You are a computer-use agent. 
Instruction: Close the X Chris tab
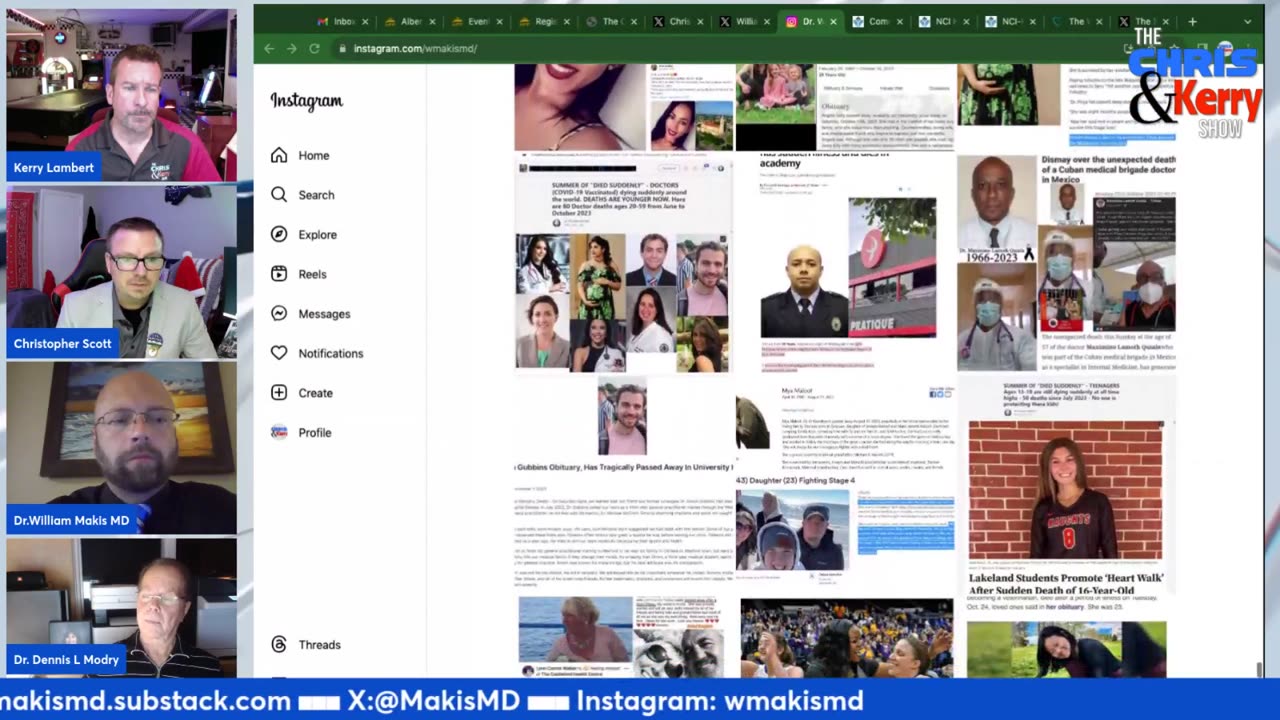[700, 21]
